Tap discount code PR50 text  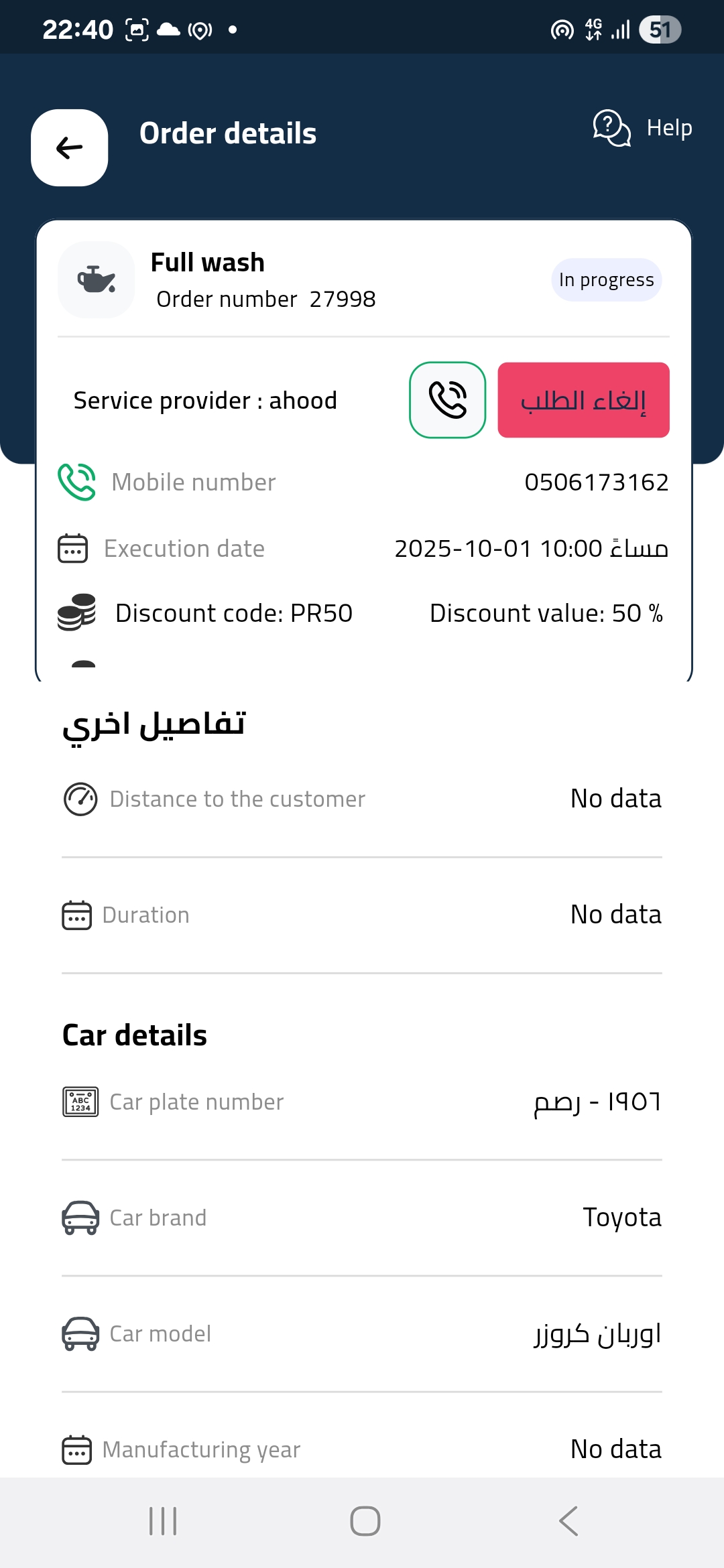tap(233, 613)
